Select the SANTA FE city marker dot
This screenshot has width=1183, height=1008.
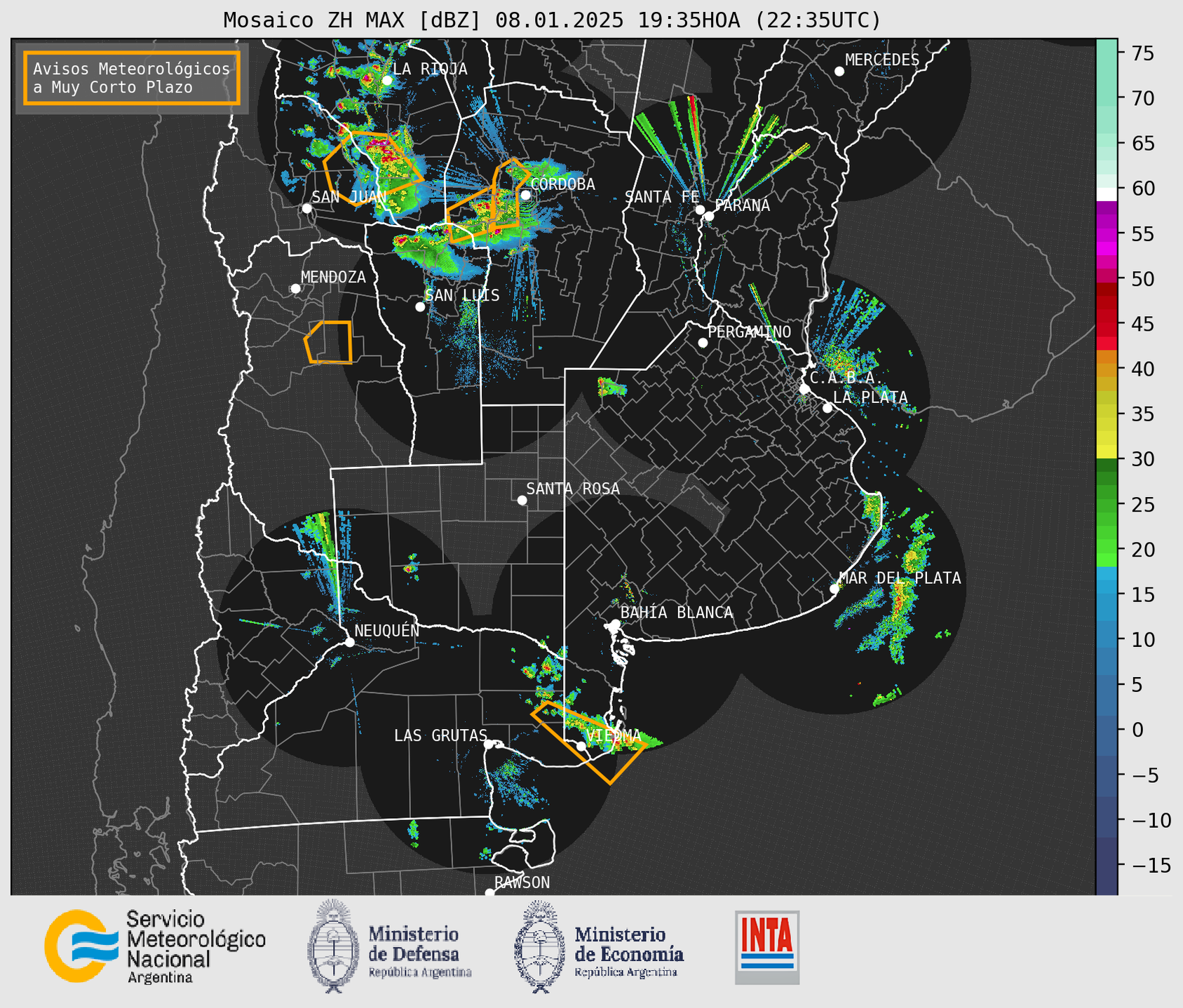[700, 210]
